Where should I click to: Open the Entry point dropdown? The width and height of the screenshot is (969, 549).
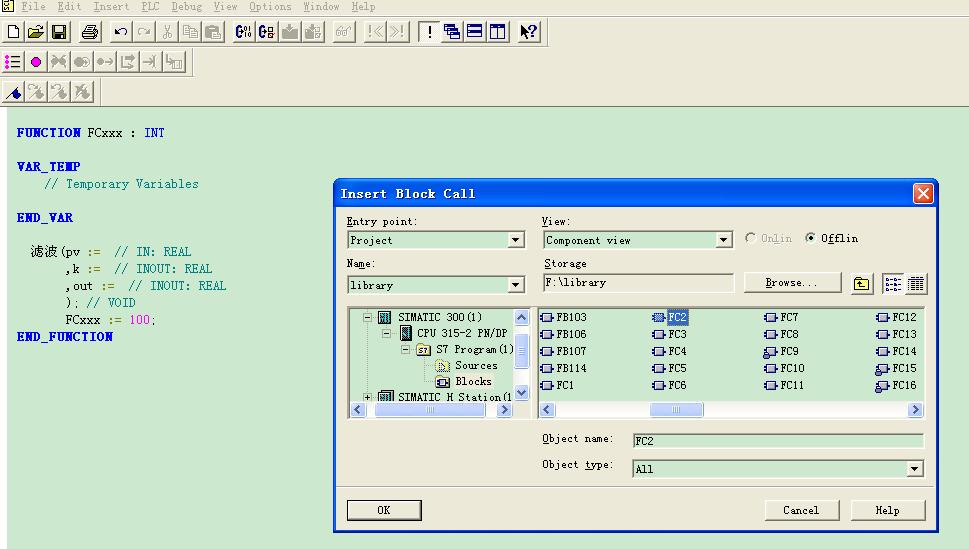point(516,240)
